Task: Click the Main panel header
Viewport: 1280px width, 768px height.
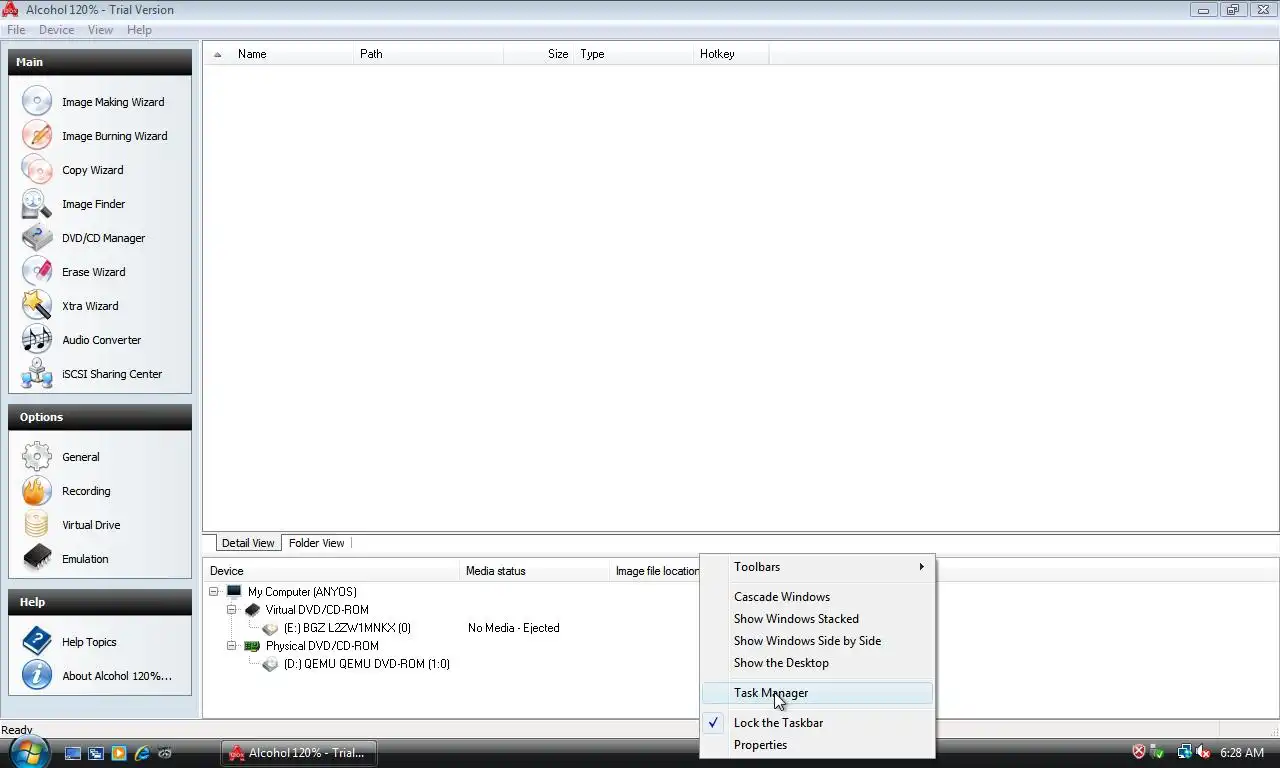Action: [x=100, y=62]
